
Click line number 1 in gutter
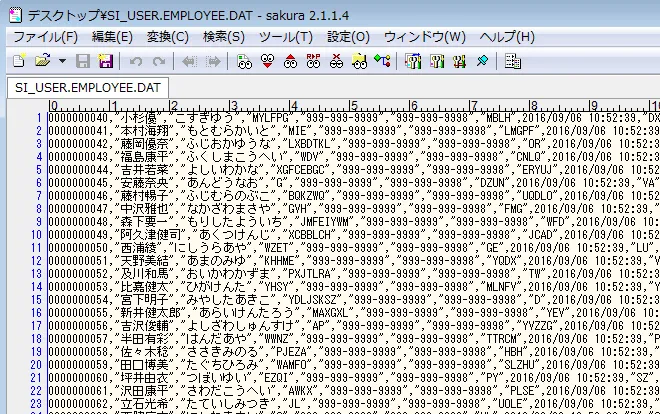(x=39, y=118)
